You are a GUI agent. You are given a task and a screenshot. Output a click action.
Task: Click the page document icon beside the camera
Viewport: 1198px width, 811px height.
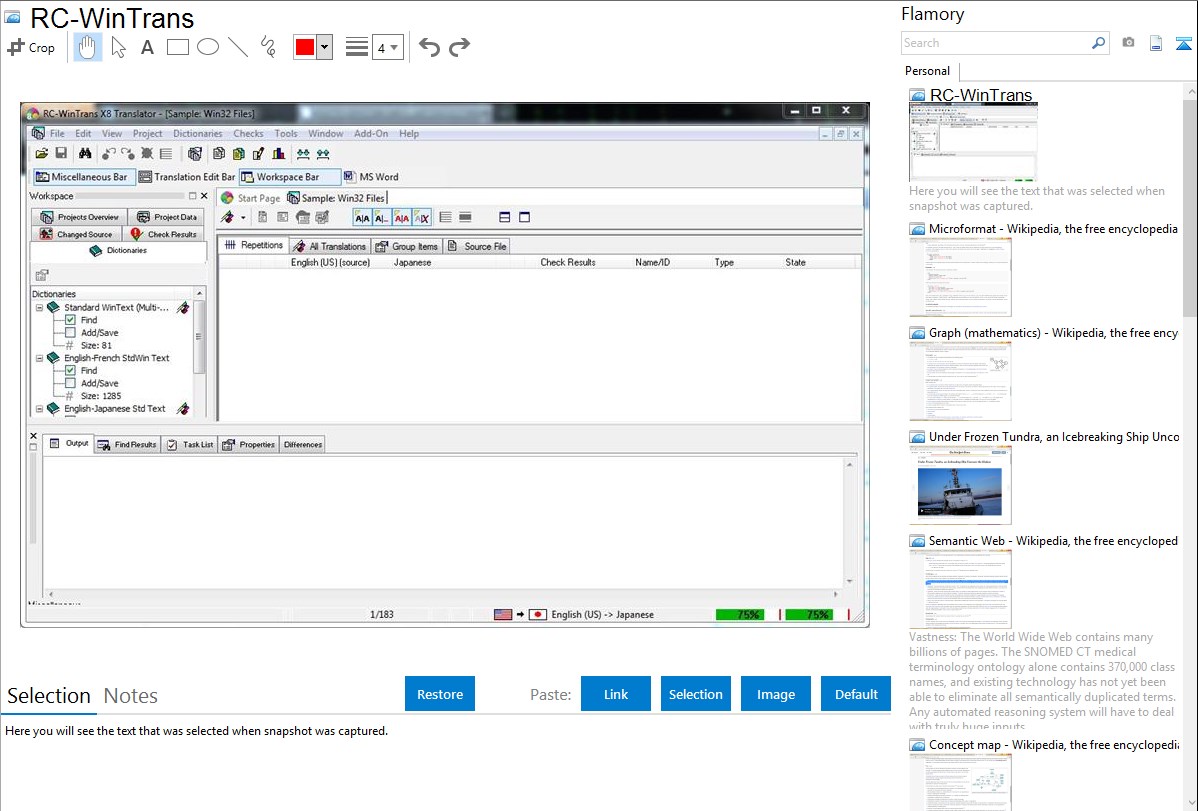[1156, 44]
